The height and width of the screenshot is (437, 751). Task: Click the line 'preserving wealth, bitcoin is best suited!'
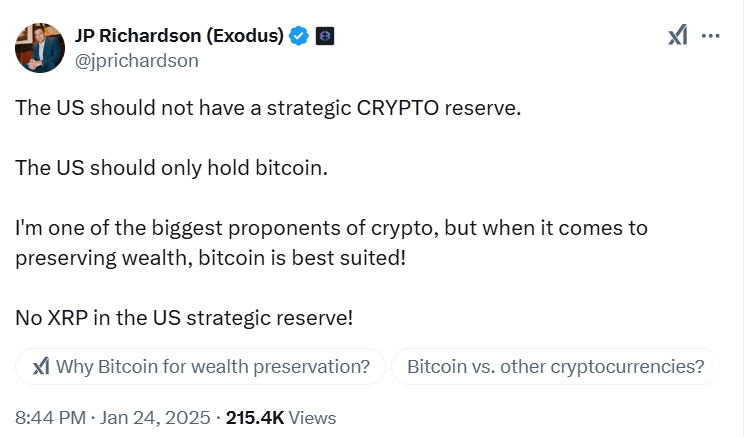(x=211, y=258)
